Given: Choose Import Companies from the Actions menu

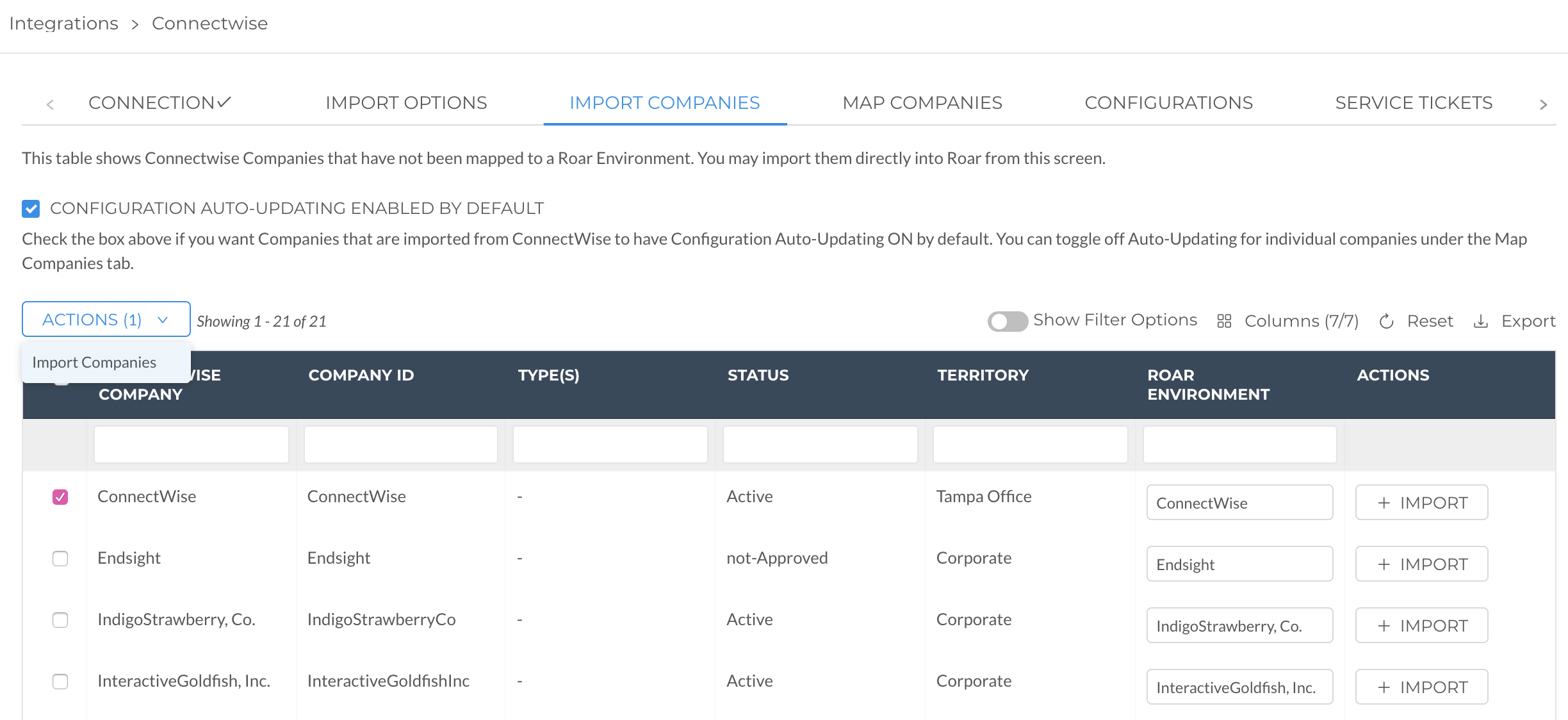Looking at the screenshot, I should click(x=94, y=362).
